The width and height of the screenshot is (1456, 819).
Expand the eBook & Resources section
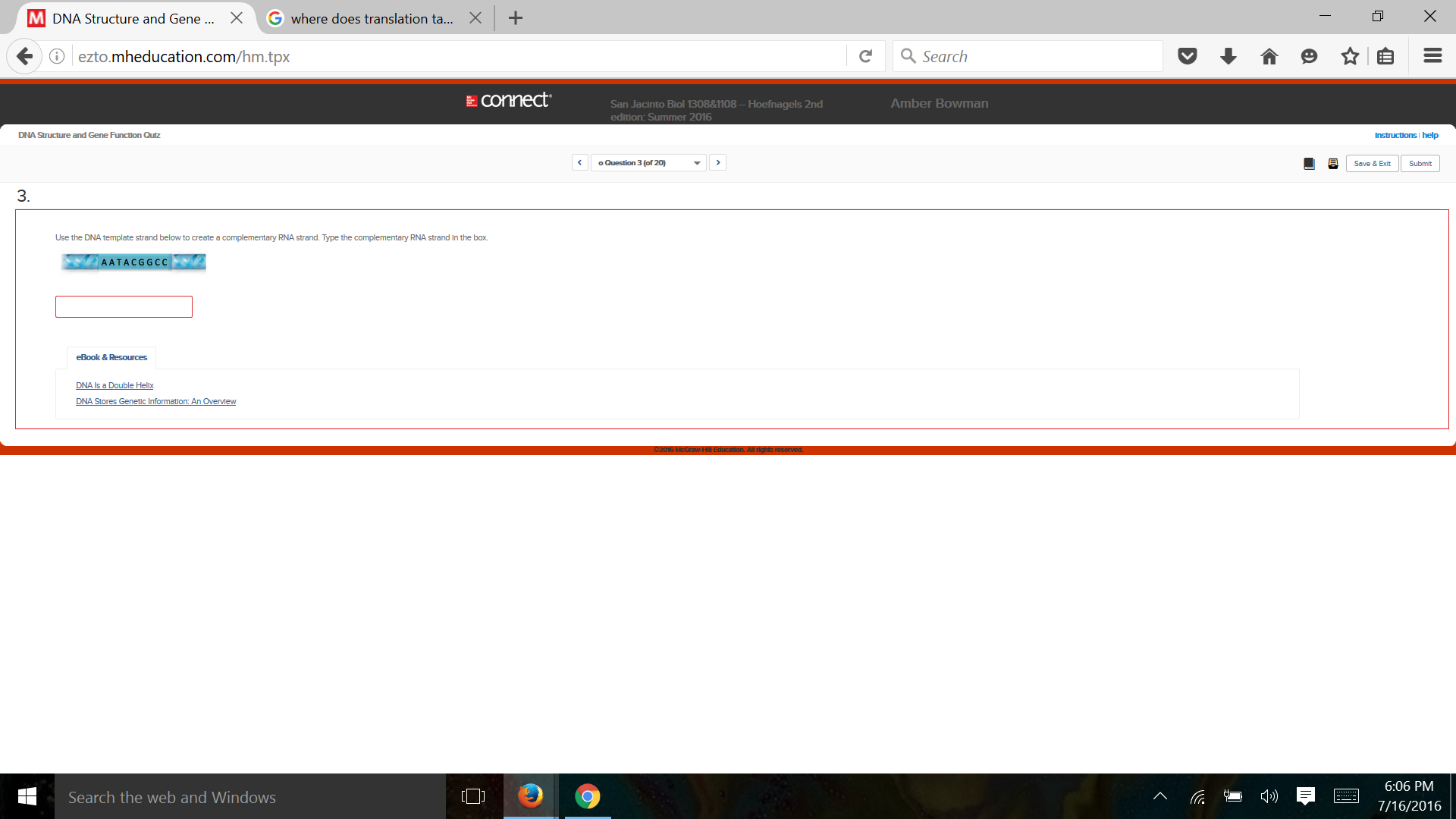tap(111, 356)
